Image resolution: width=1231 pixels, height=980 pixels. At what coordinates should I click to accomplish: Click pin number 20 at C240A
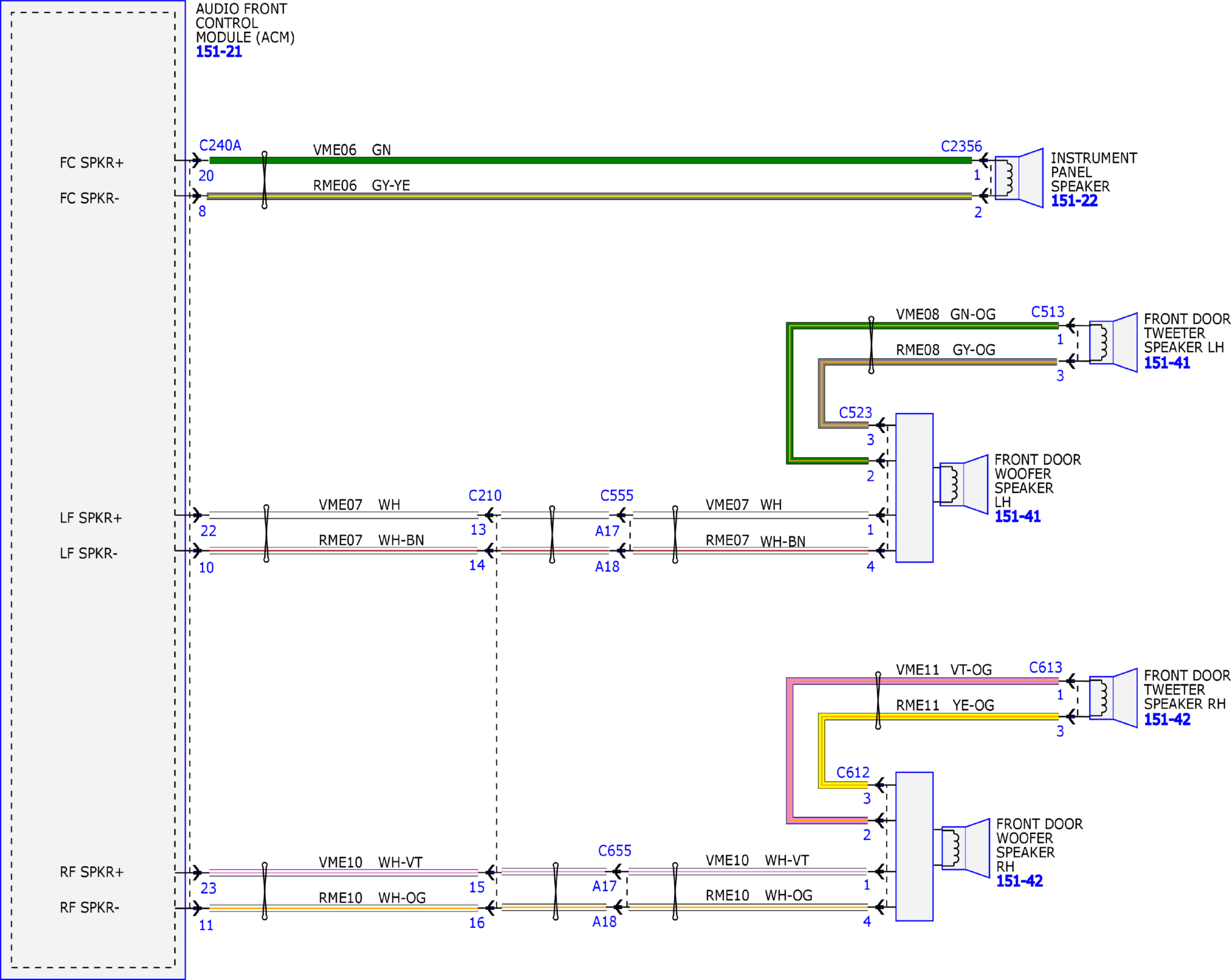pyautogui.click(x=206, y=176)
